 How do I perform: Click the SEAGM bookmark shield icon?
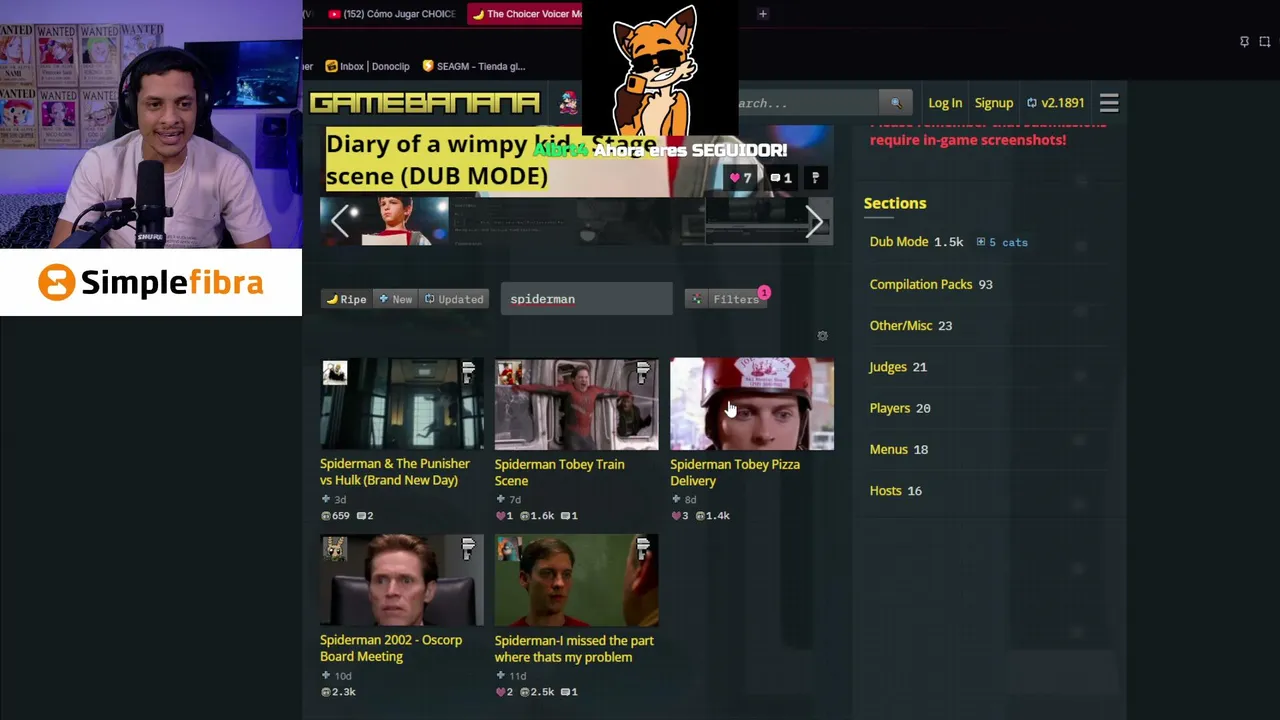tap(428, 66)
